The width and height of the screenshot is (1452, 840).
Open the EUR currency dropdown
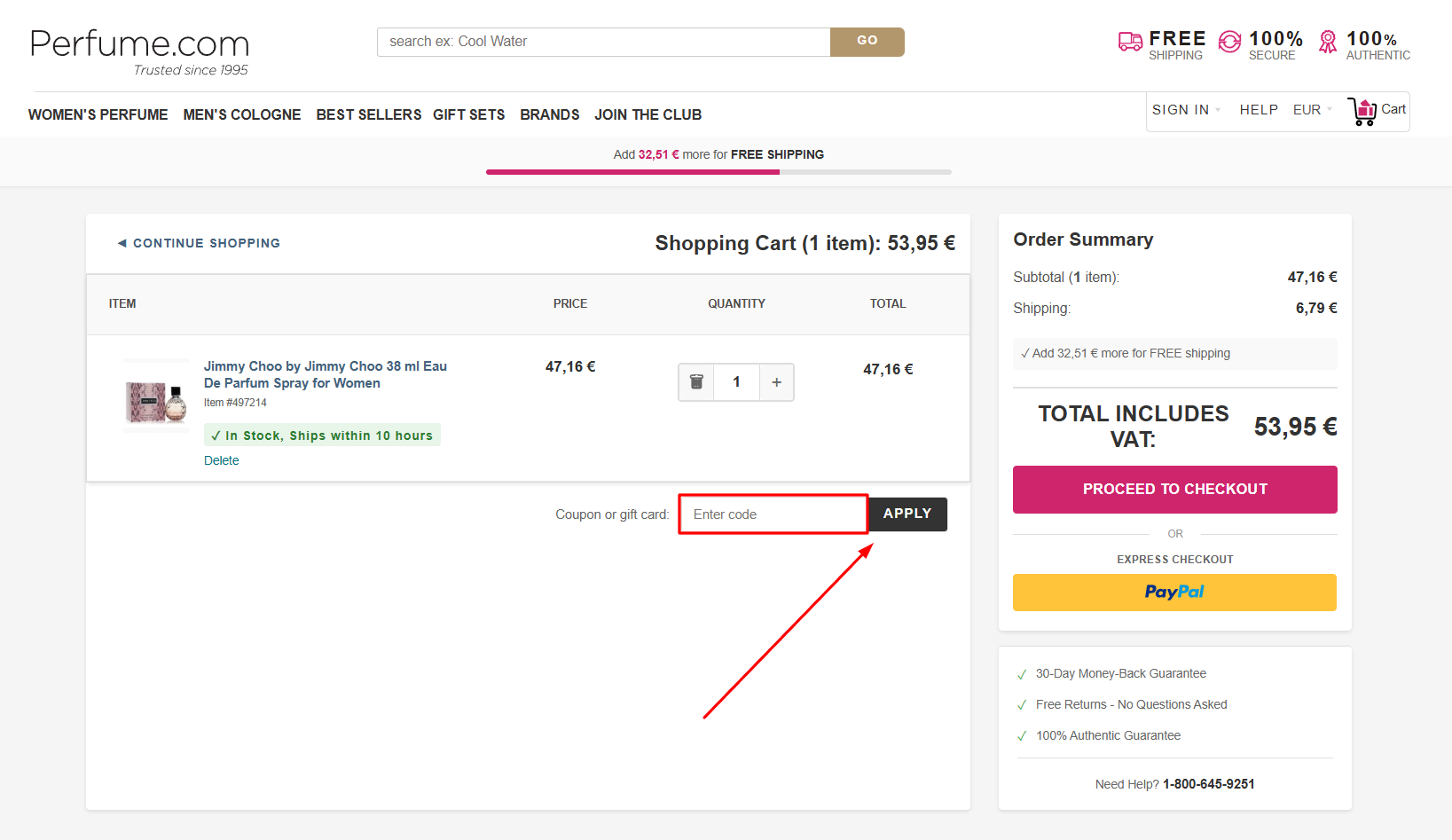pyautogui.click(x=1313, y=110)
